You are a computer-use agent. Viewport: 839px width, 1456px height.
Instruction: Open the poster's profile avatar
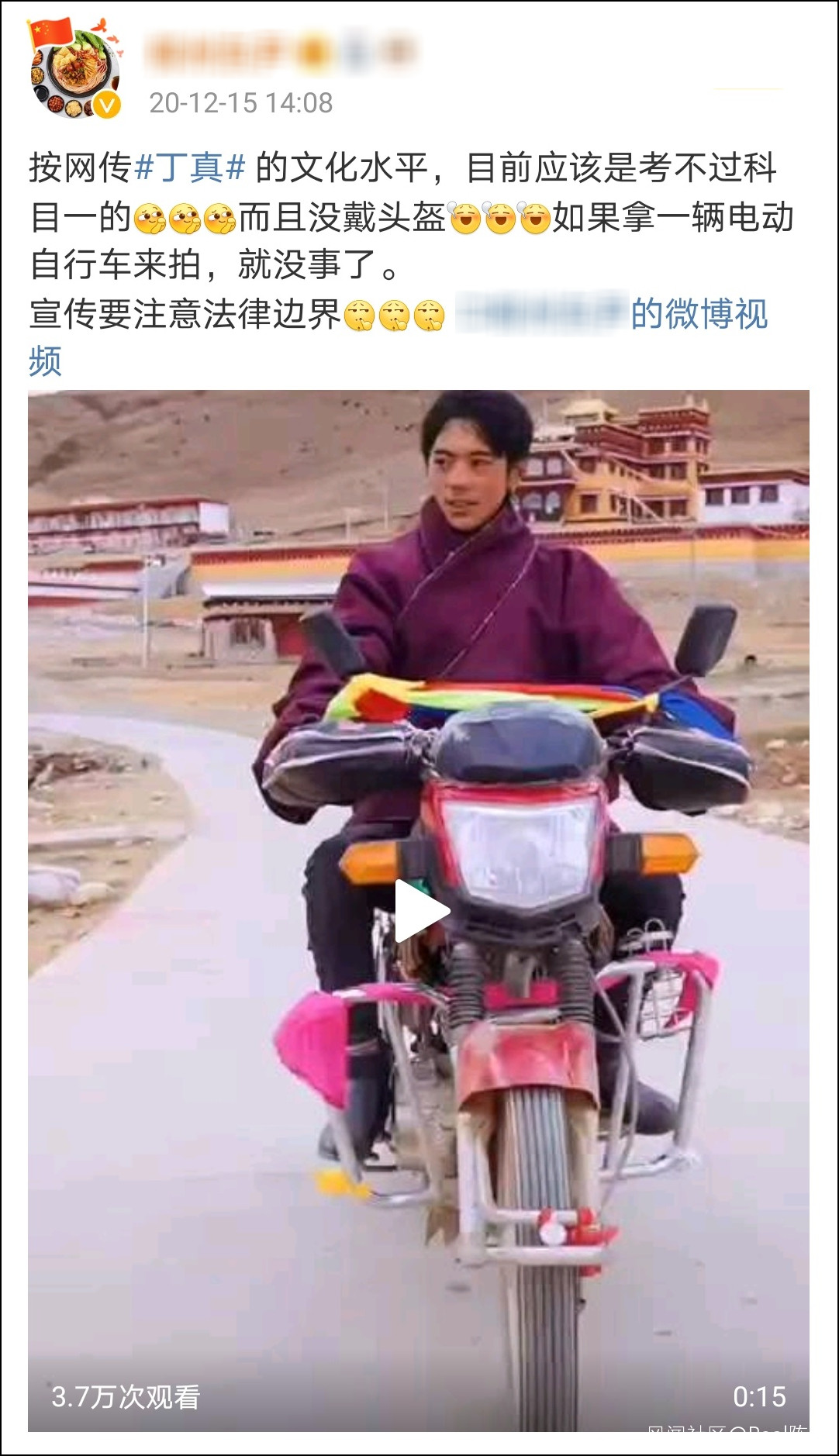[x=75, y=71]
